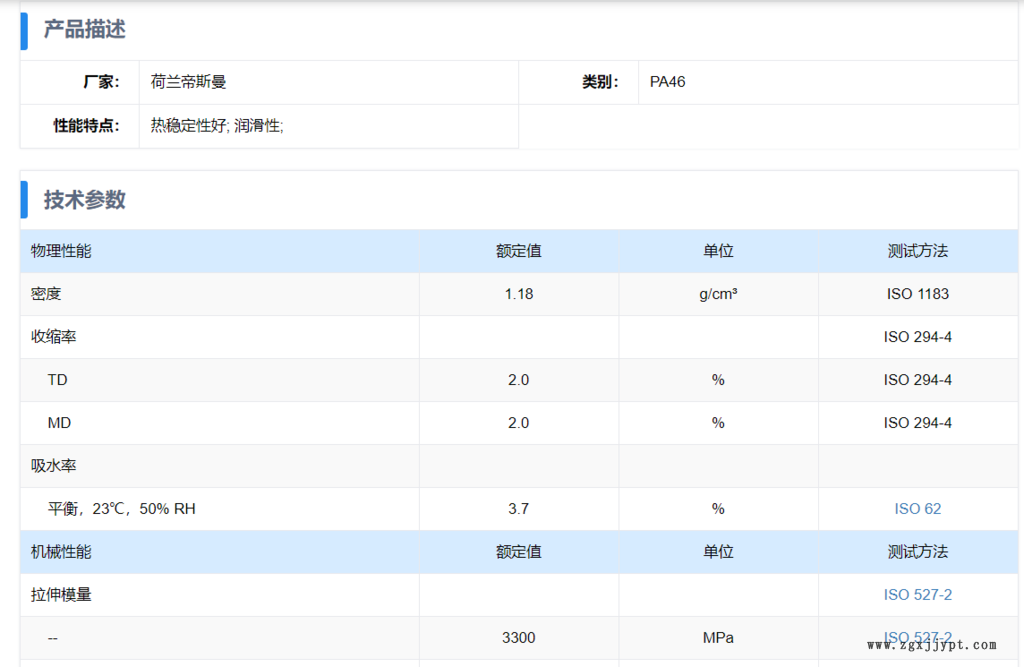The image size is (1024, 667).
Task: Click the 物理性能 table header
Action: click(61, 251)
